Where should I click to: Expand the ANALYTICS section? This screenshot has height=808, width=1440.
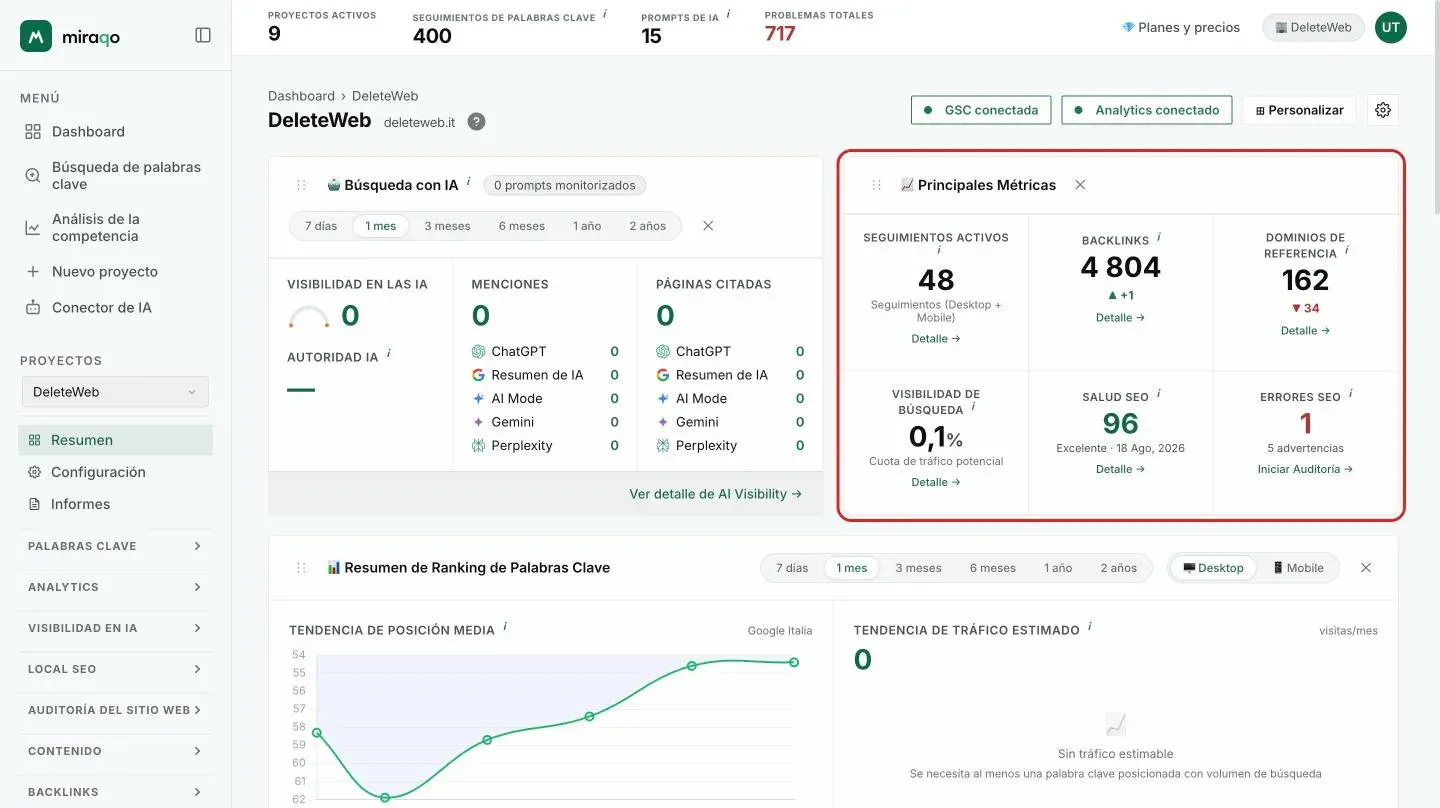coord(115,587)
